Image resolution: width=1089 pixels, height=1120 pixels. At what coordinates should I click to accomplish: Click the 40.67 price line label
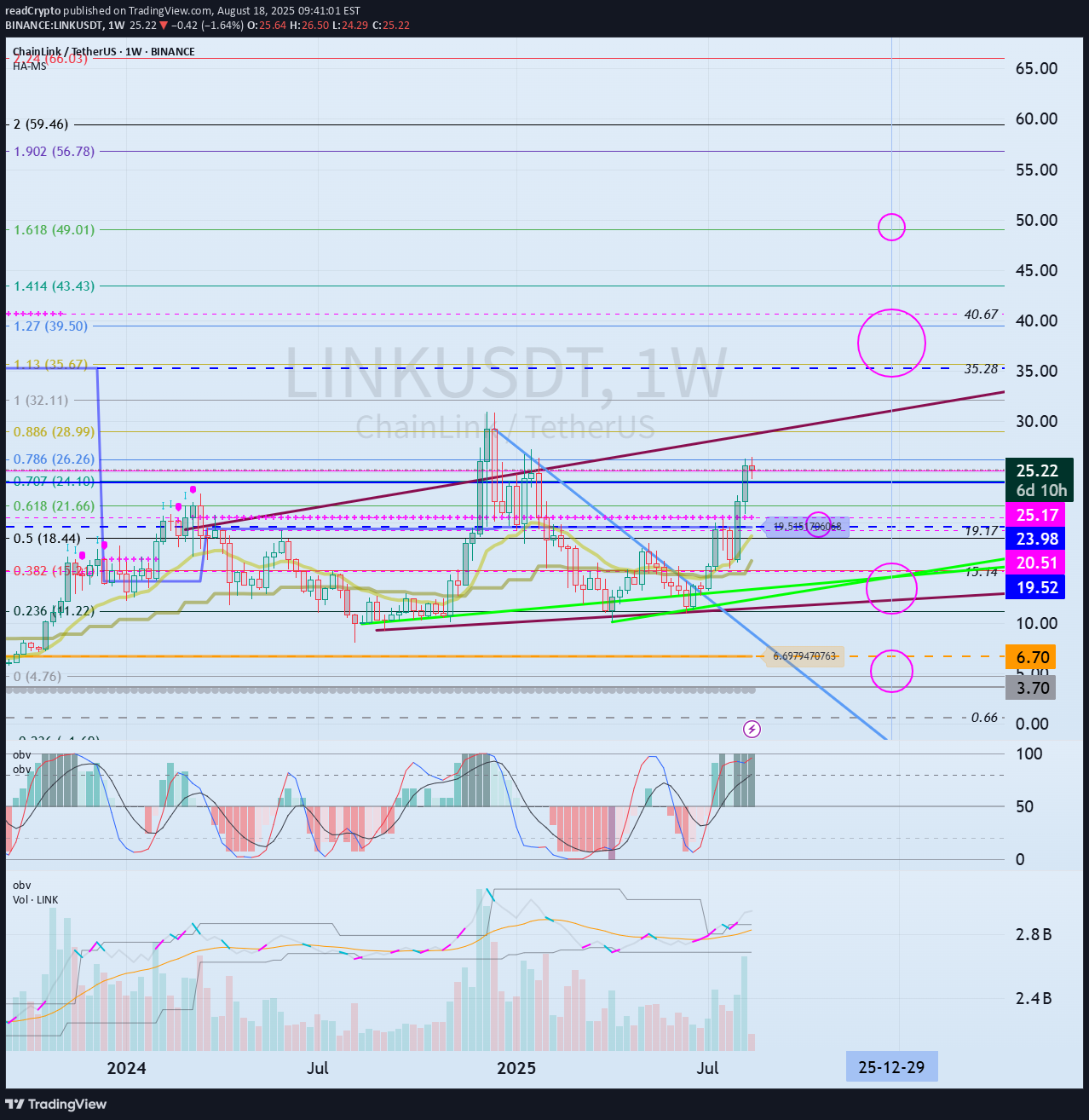[981, 315]
